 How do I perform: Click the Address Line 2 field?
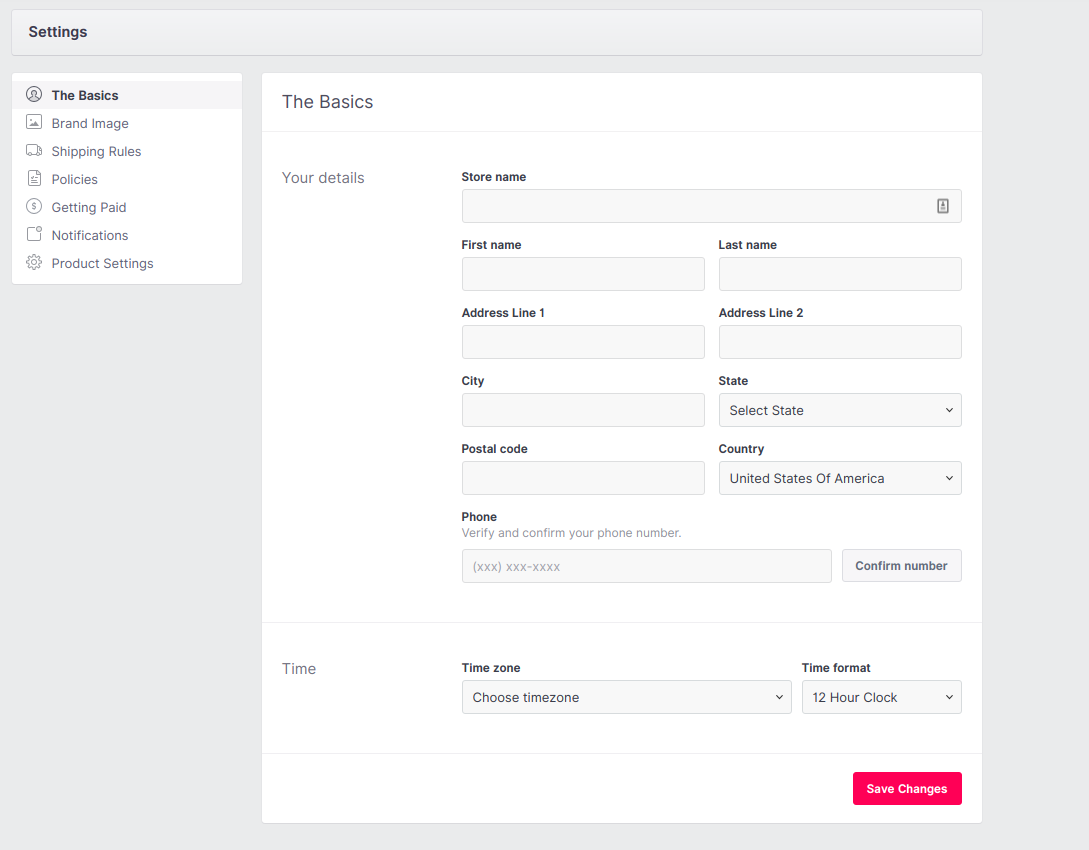[x=840, y=342]
